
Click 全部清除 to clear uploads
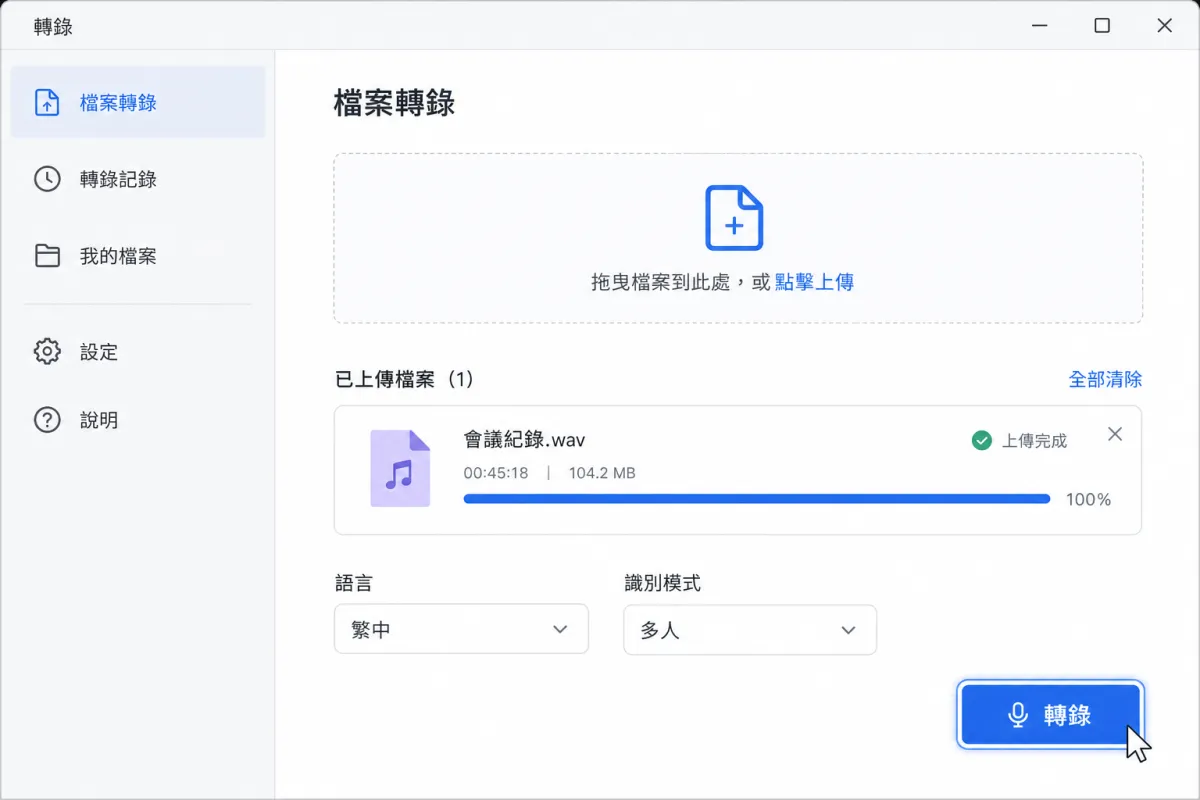1105,379
